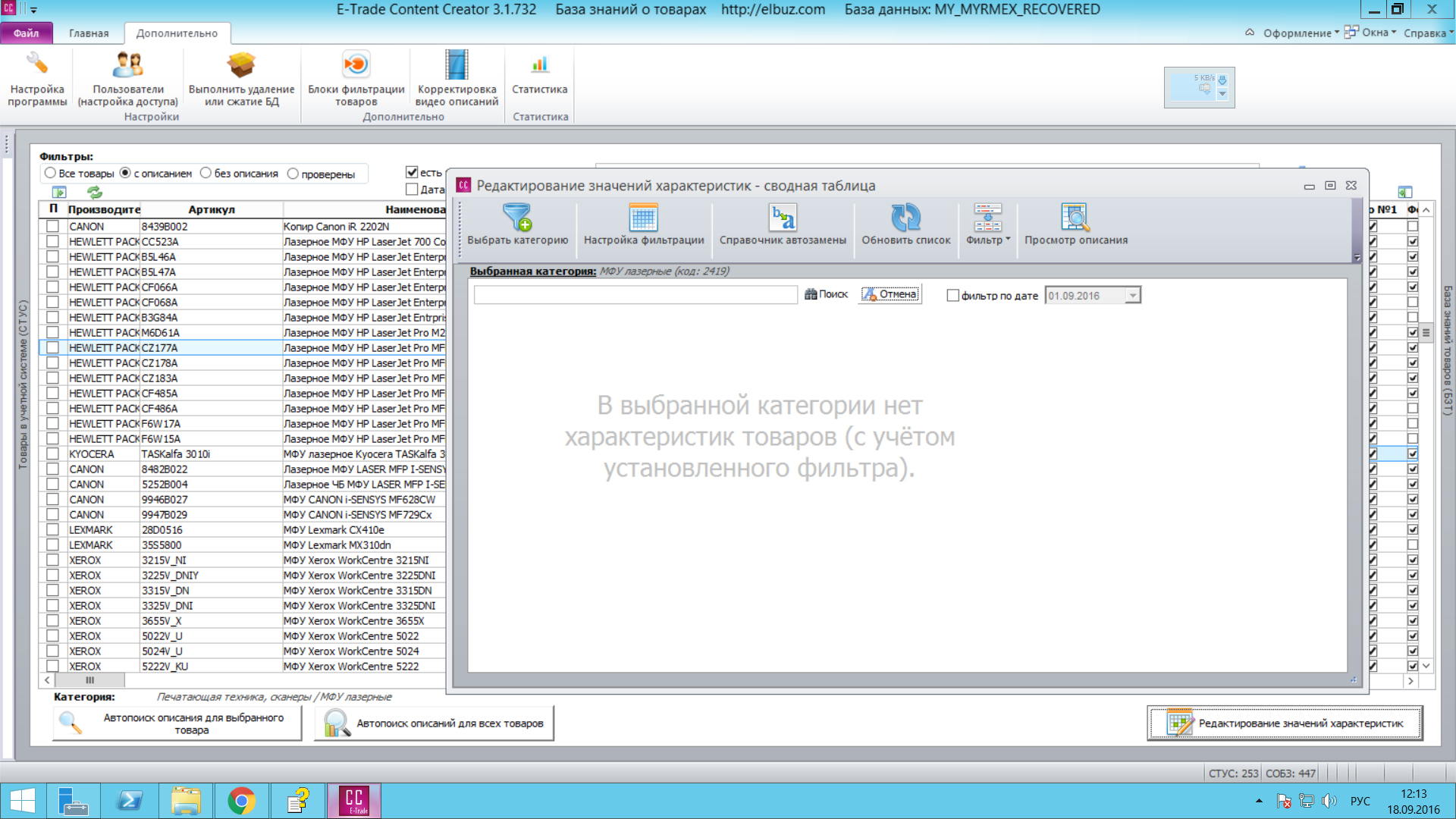1456x819 pixels.
Task: Click the green refresh arrows under Фильтры
Action: coord(94,193)
